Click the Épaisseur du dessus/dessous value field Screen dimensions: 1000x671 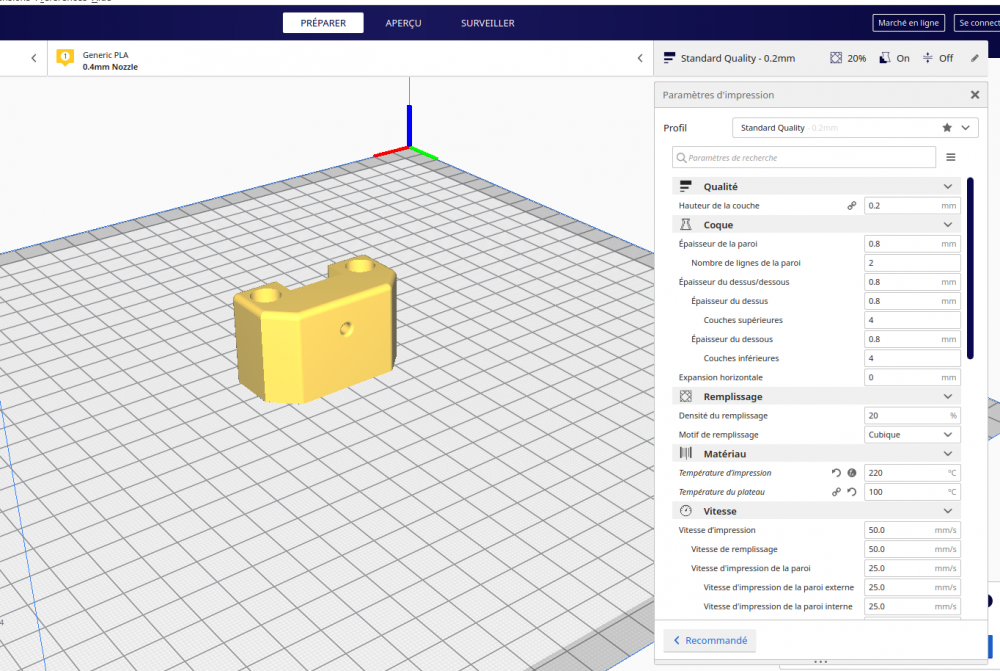(912, 282)
